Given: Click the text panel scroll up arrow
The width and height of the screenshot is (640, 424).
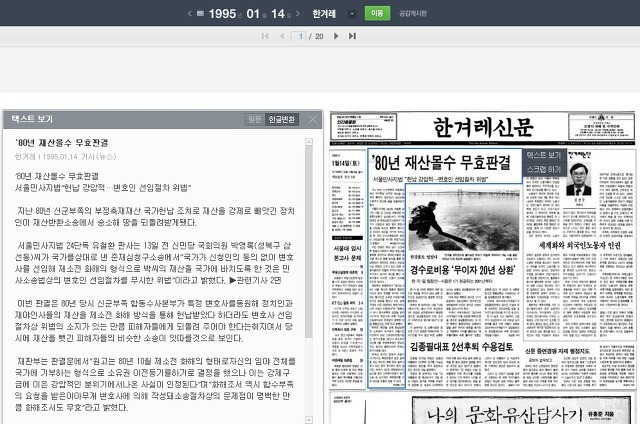Looking at the screenshot, I should [x=309, y=142].
